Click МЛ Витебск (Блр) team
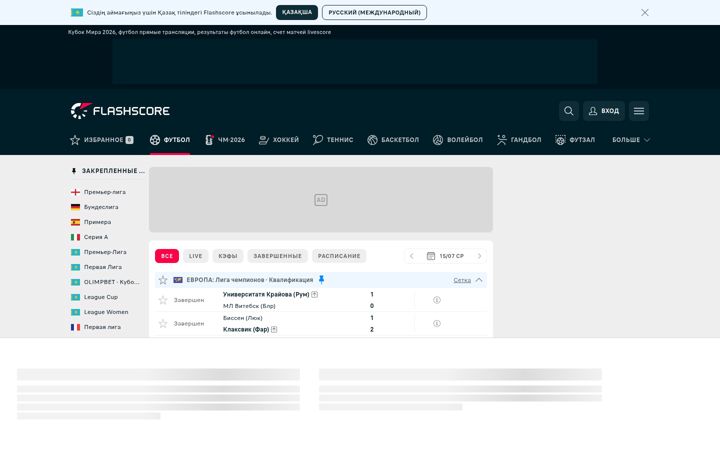This screenshot has height=450, width=720. click(x=249, y=306)
